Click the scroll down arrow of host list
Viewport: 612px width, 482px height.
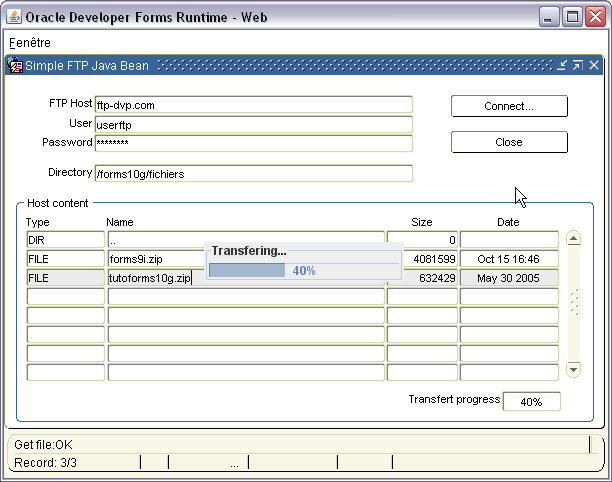coord(573,369)
